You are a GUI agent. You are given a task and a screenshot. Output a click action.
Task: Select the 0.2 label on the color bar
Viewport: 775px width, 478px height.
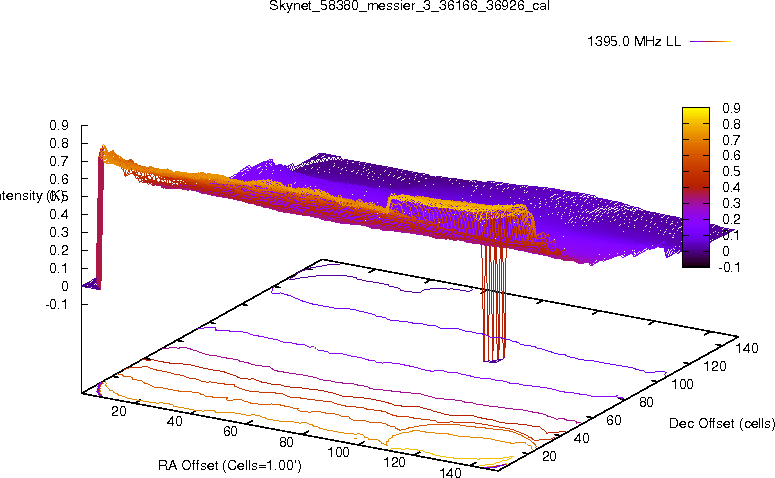coord(731,219)
